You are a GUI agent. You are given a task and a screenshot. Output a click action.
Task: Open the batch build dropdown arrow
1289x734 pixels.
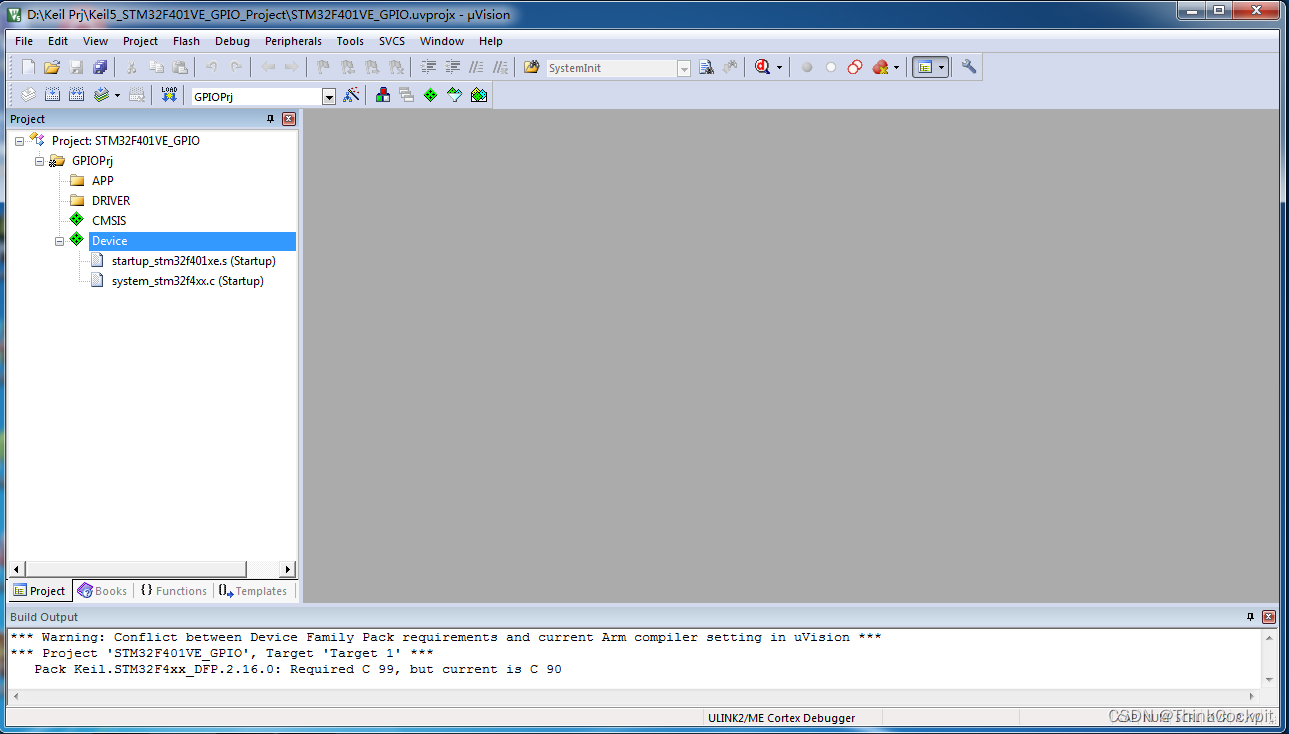pyautogui.click(x=117, y=95)
